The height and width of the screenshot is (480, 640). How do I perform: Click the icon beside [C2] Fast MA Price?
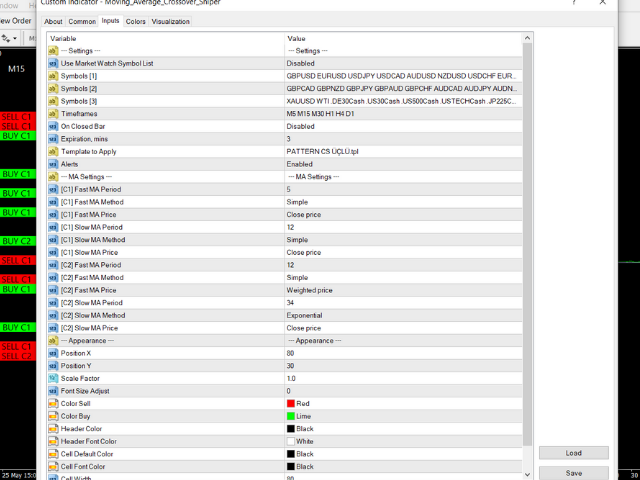pos(53,290)
